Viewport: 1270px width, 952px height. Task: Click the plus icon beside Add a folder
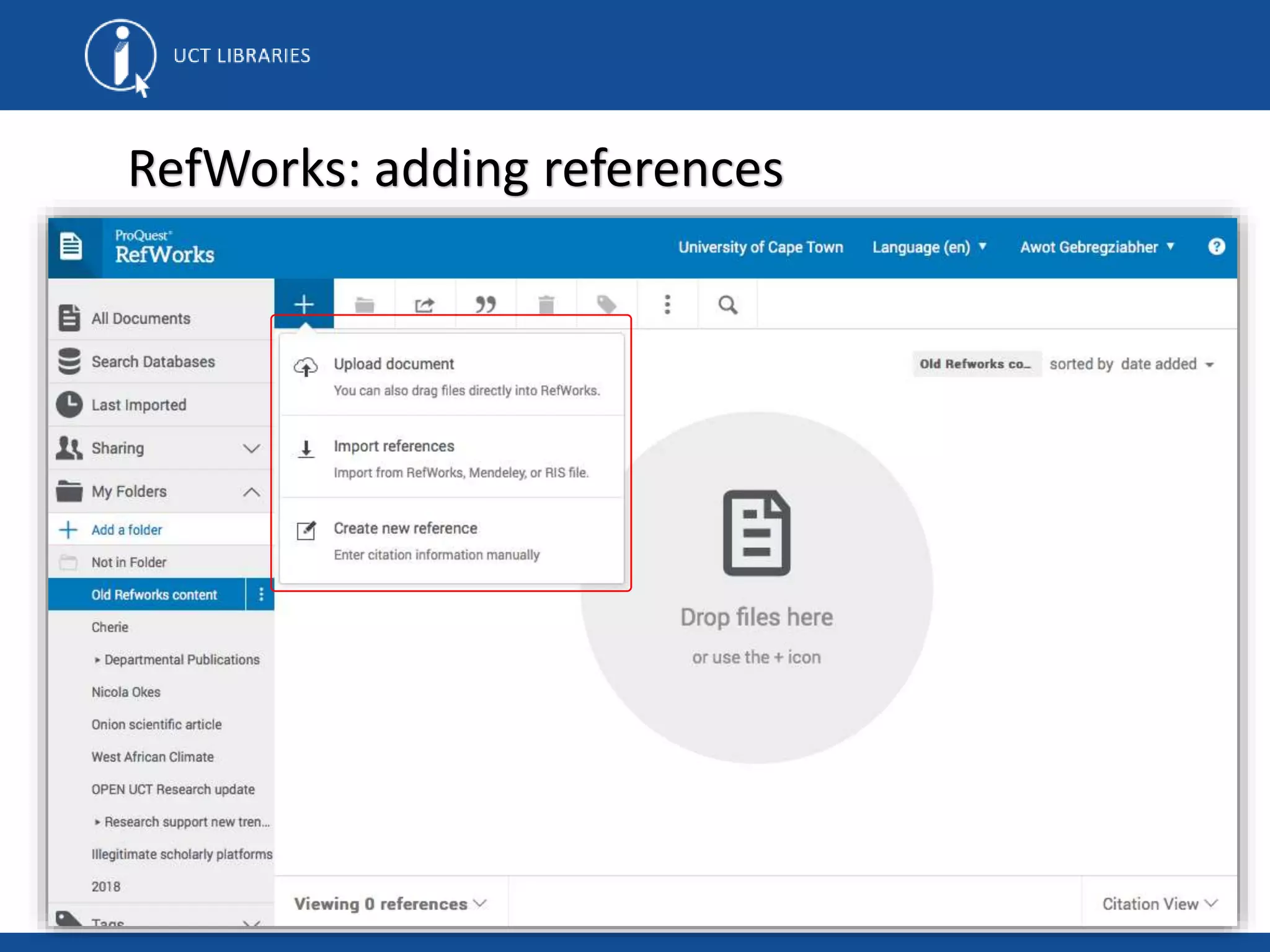[68, 530]
